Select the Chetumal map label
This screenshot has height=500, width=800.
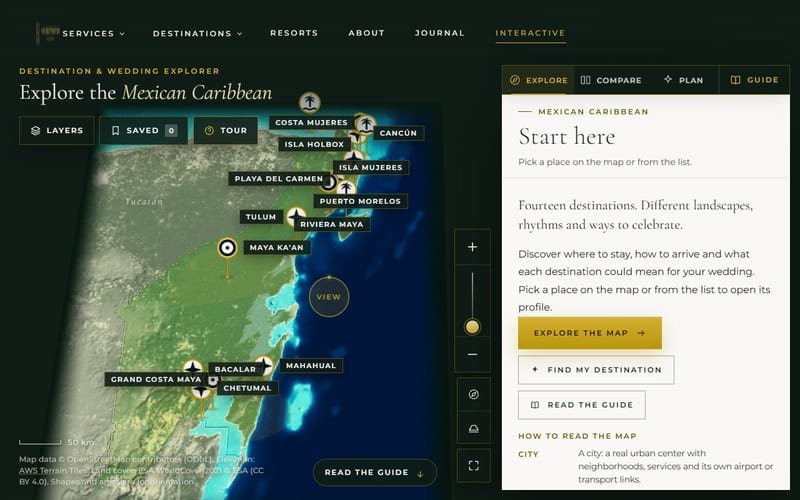(247, 388)
